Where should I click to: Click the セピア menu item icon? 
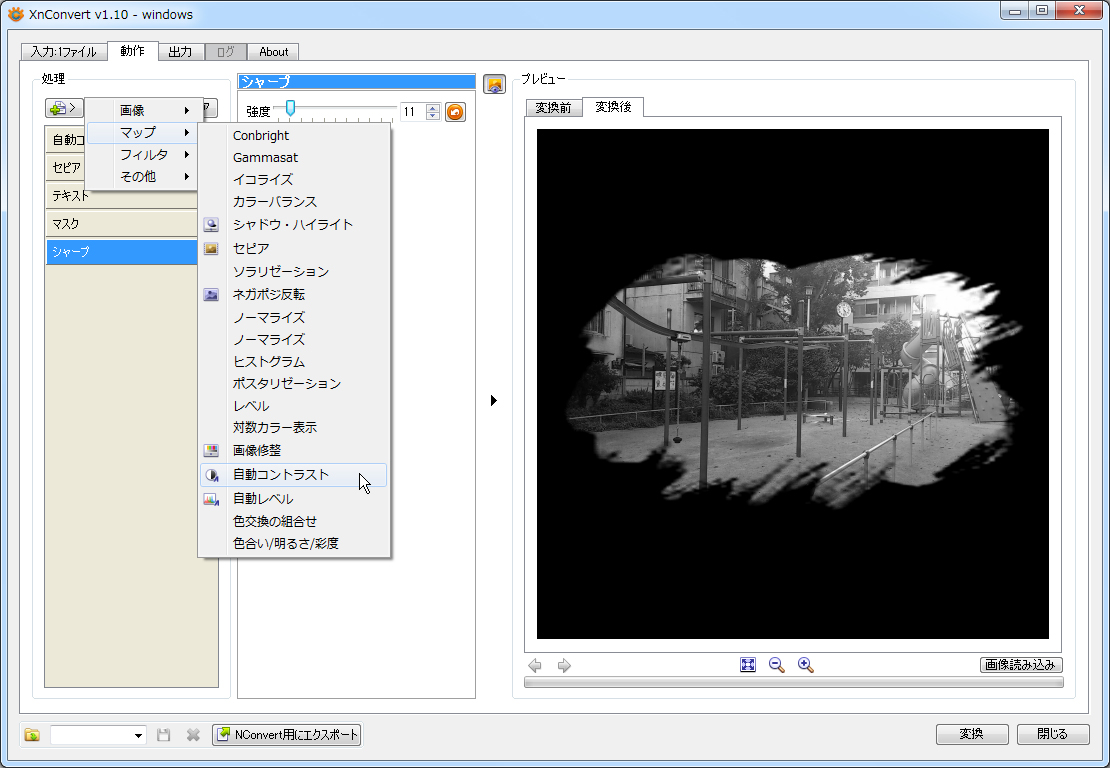(211, 248)
